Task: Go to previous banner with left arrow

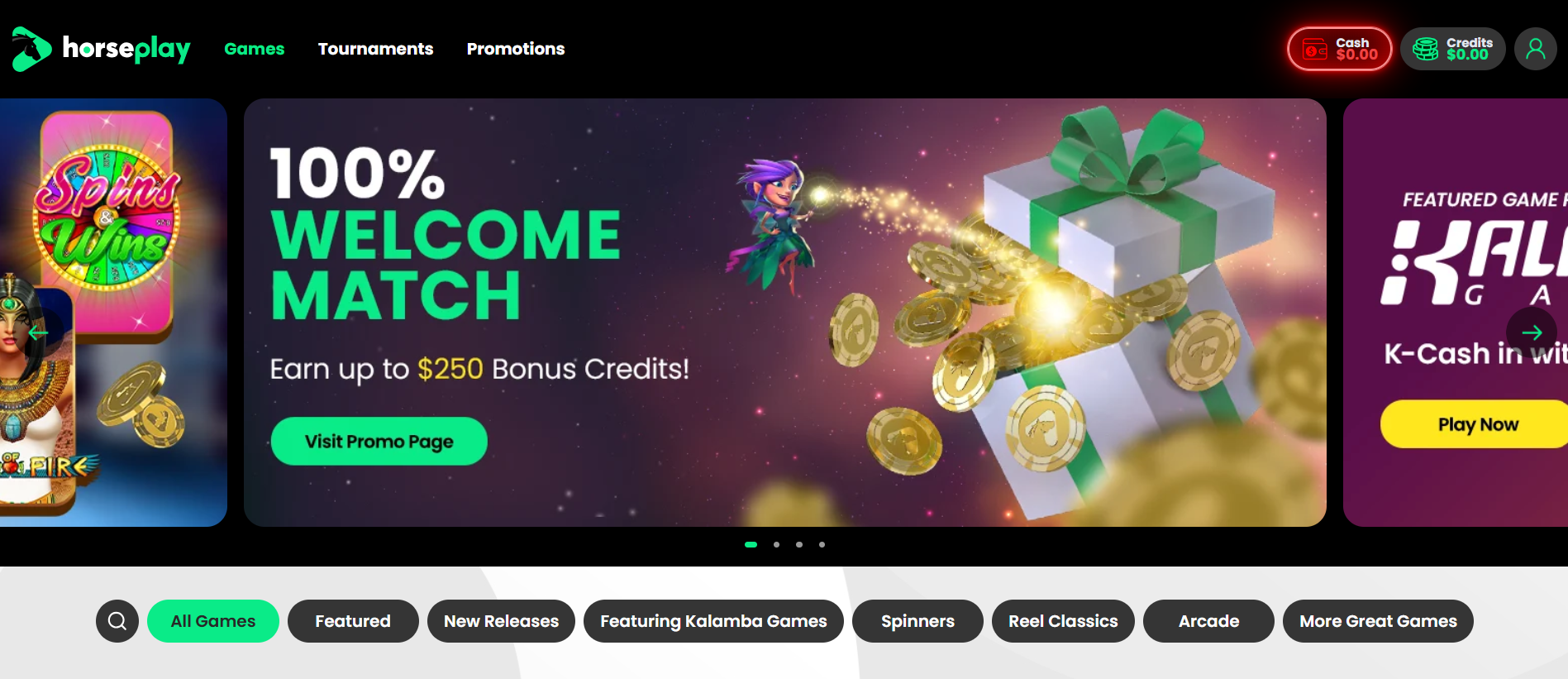Action: [38, 332]
